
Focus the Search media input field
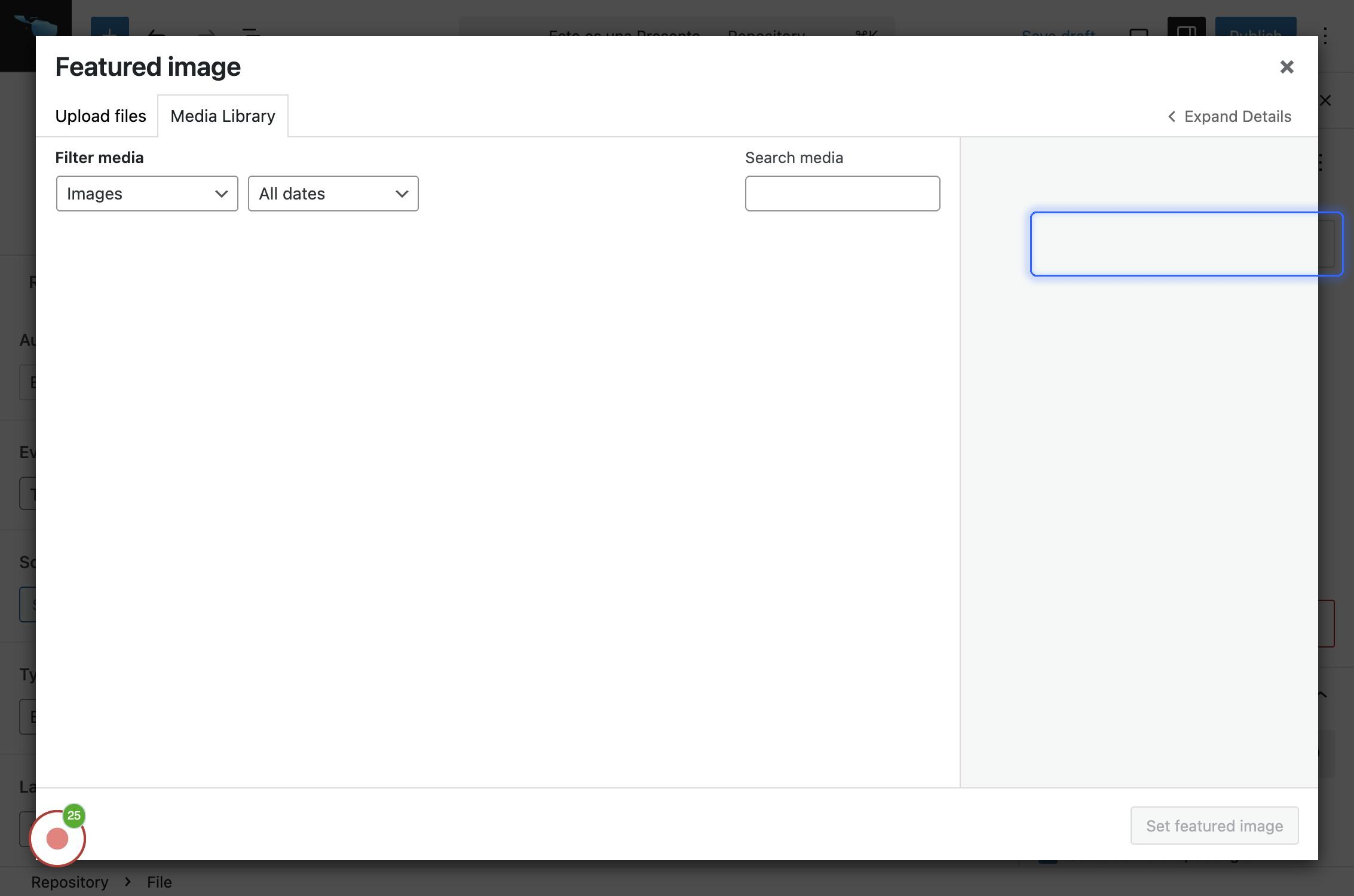click(842, 194)
